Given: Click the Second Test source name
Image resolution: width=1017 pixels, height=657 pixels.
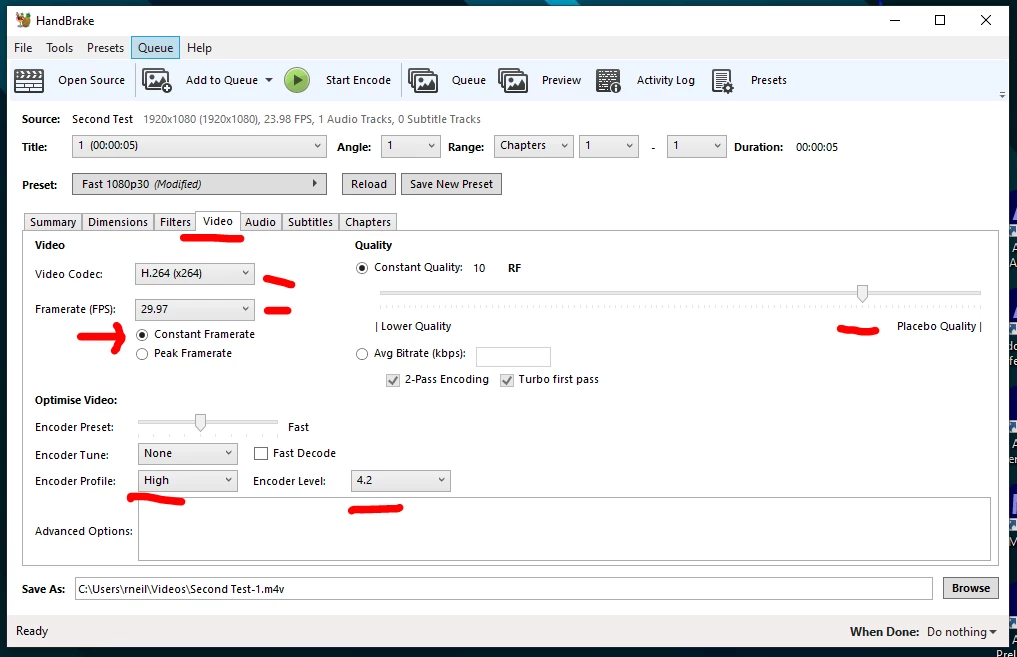Looking at the screenshot, I should [102, 119].
